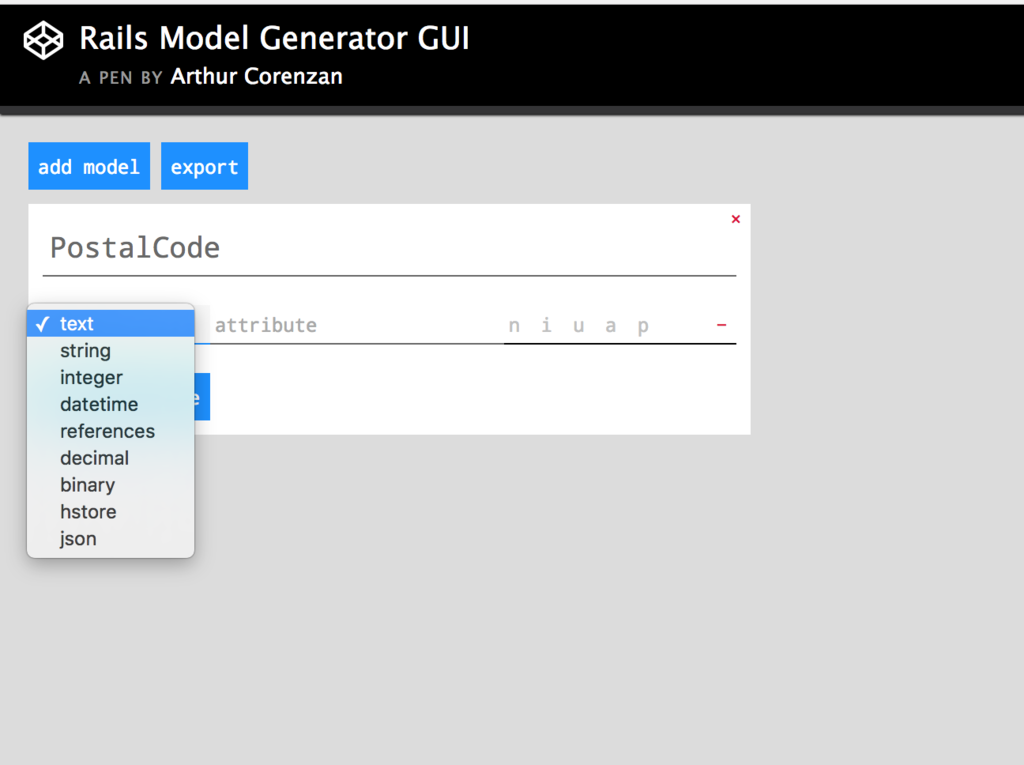The height and width of the screenshot is (765, 1024).
Task: Click the CodePen logo icon
Action: (43, 41)
